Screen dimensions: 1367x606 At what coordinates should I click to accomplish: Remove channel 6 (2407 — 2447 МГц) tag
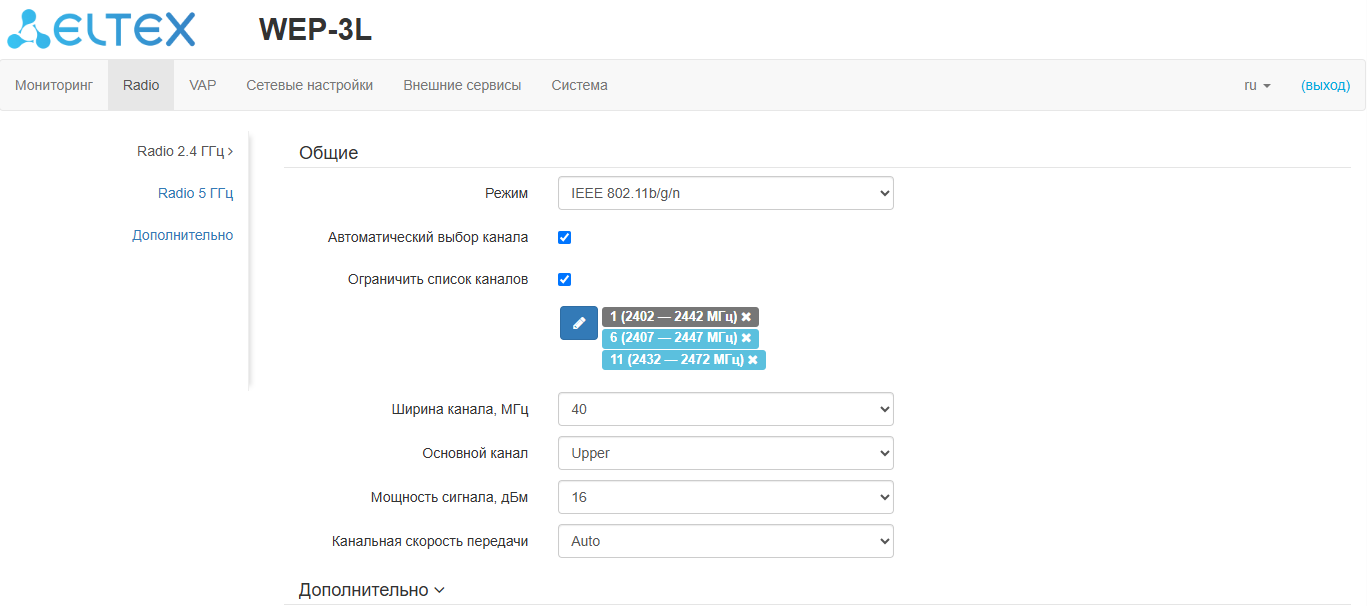tap(746, 338)
